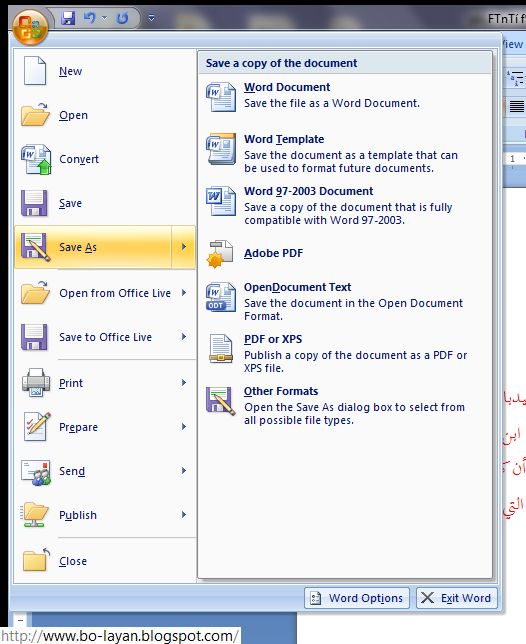Choose Open from the Office menu
The height and width of the screenshot is (644, 526).
coord(105,115)
